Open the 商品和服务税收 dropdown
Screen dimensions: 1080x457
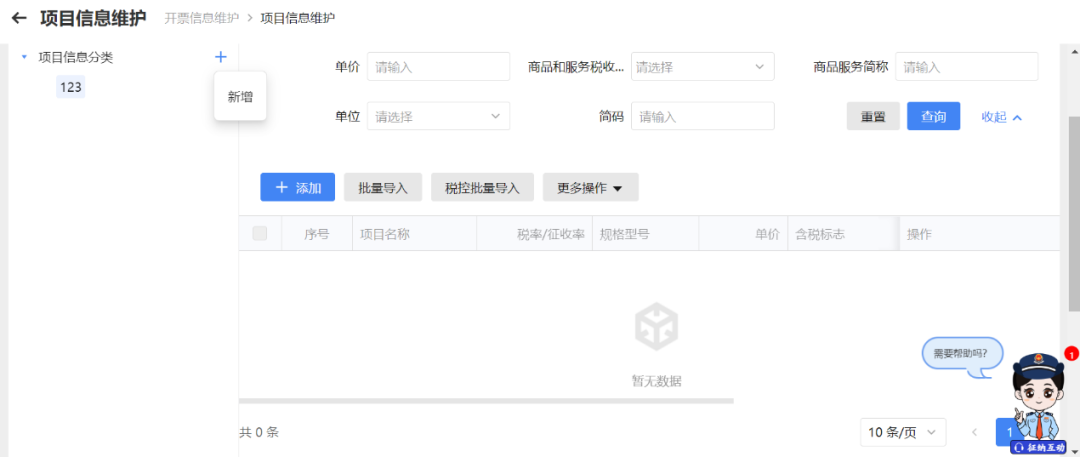pos(700,67)
